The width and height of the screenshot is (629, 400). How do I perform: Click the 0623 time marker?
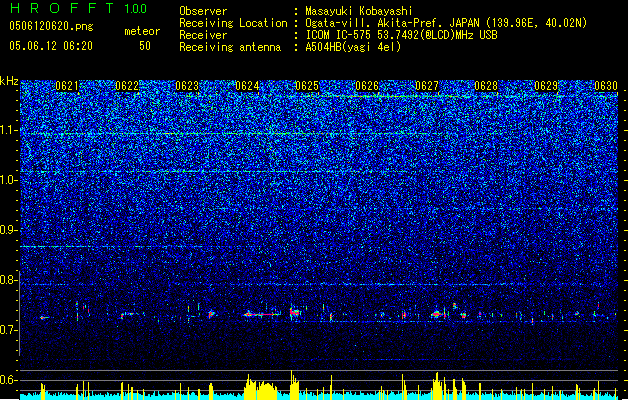(187, 86)
